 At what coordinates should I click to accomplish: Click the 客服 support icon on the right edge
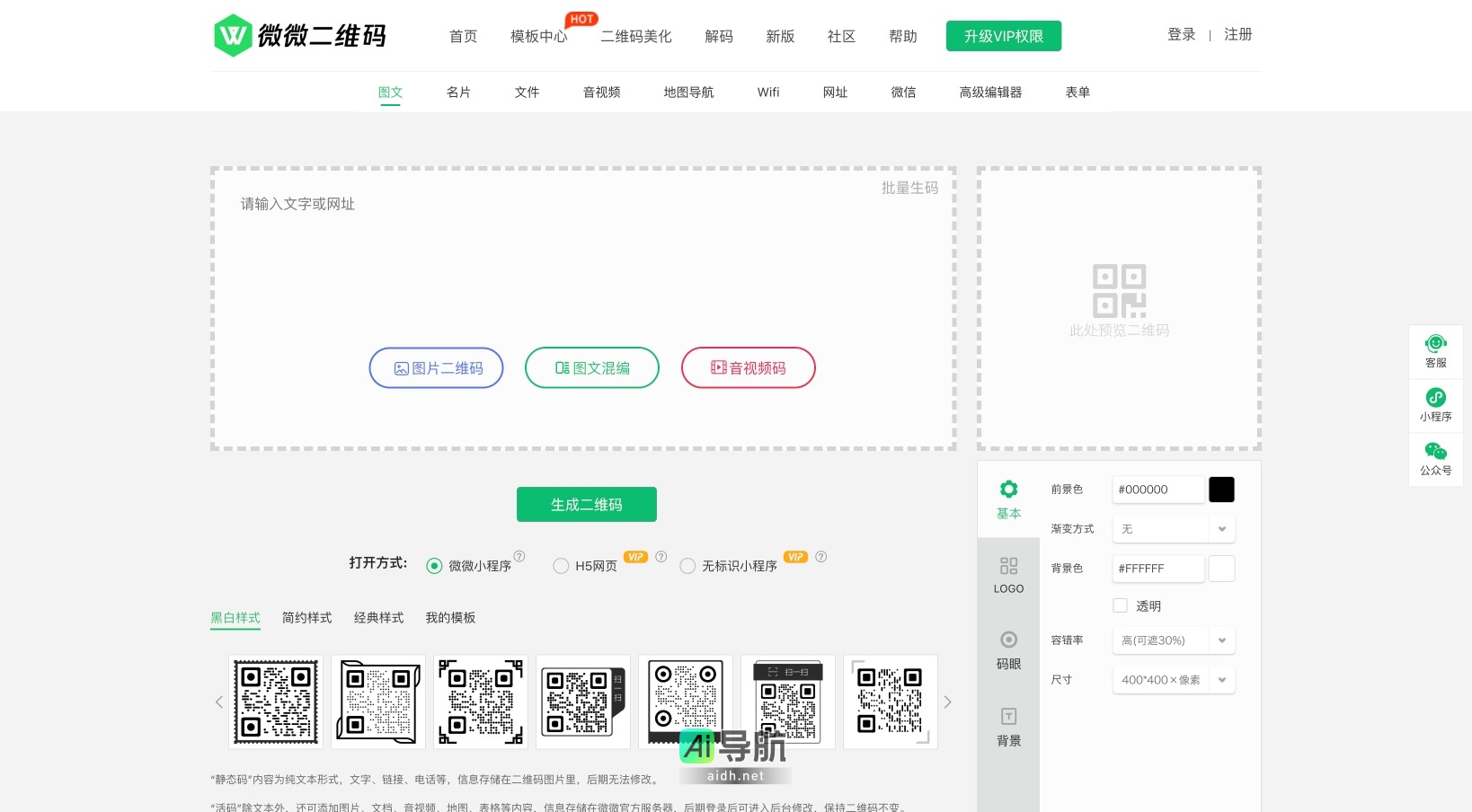point(1435,350)
